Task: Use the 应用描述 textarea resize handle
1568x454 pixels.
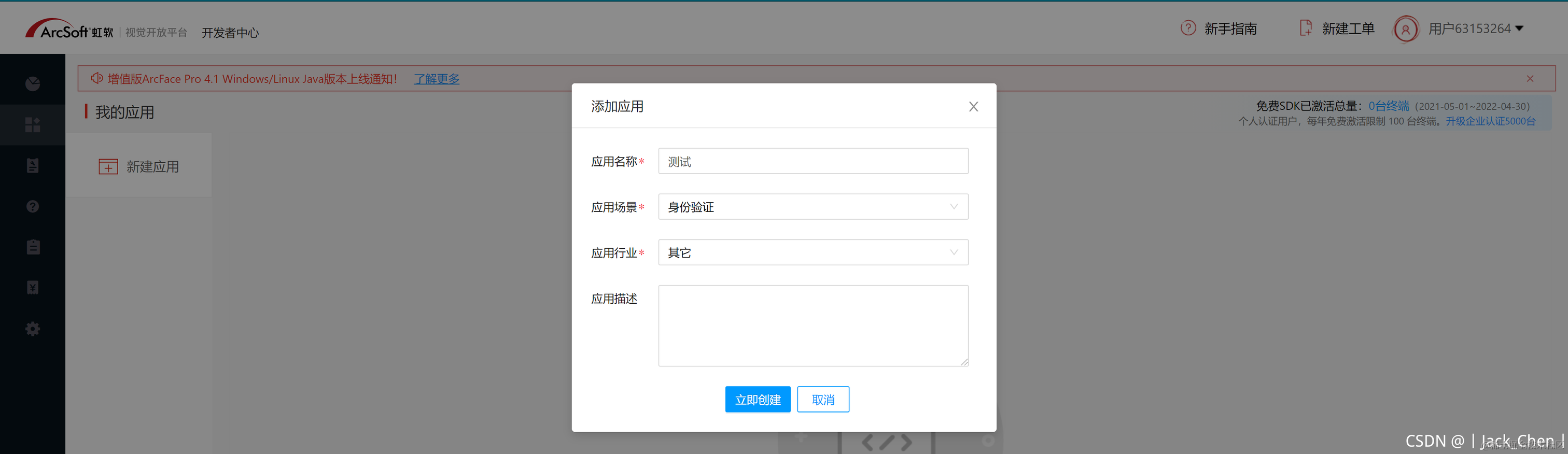Action: pos(963,362)
